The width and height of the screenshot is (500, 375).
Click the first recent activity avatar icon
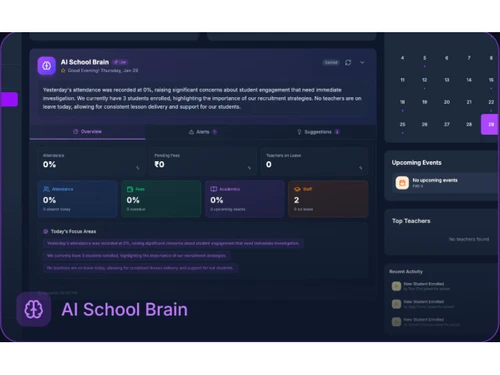(x=396, y=286)
